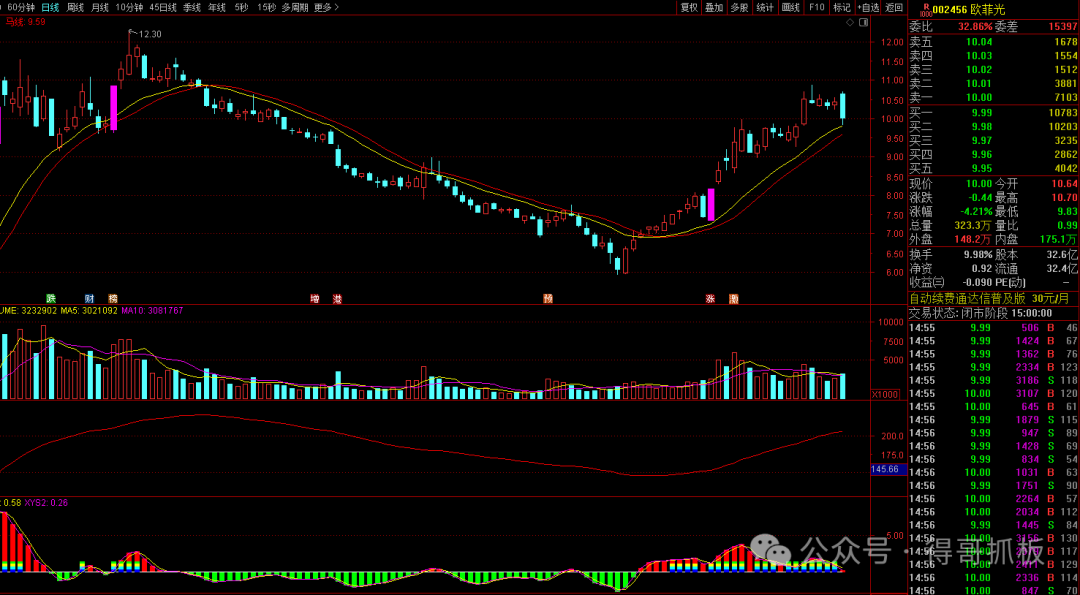Screen dimensions: 1080x595
Task: Click the 委差 15397 value
Action: pos(1061,27)
